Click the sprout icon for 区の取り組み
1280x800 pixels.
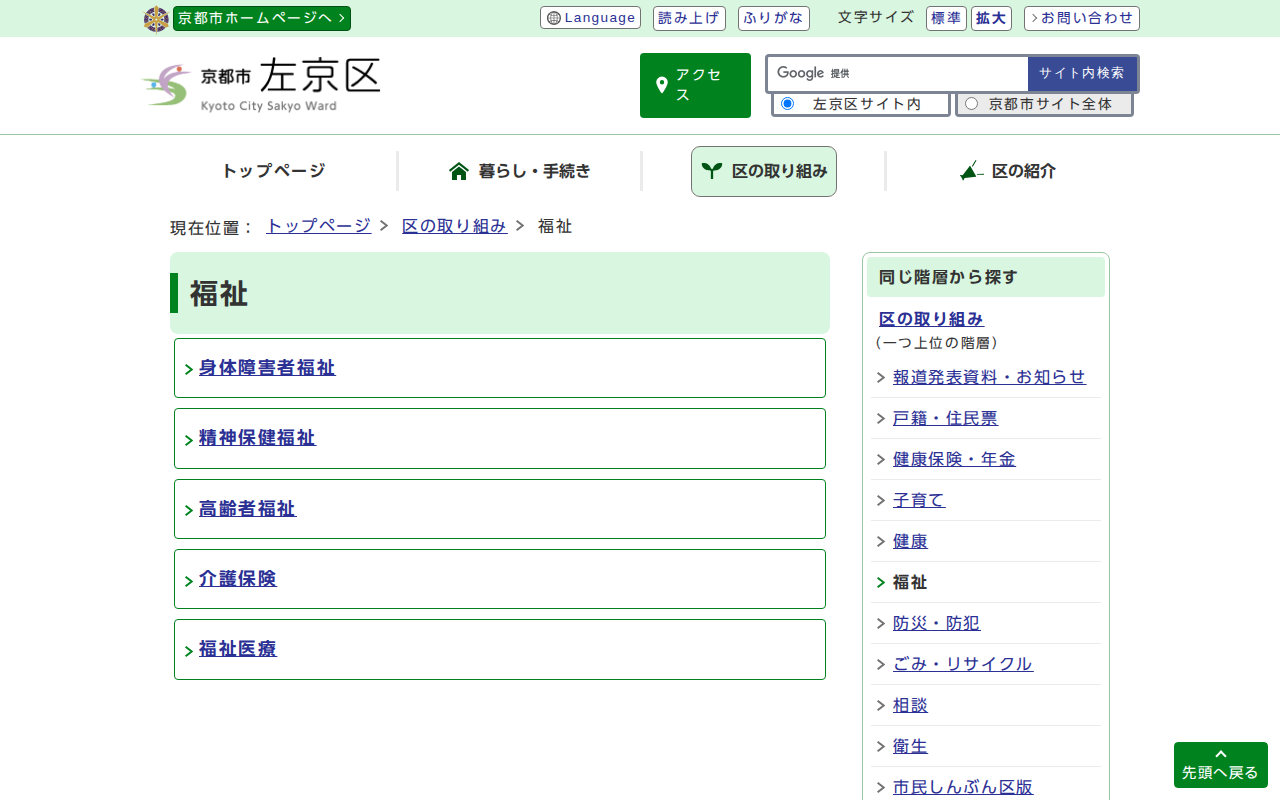pos(712,171)
